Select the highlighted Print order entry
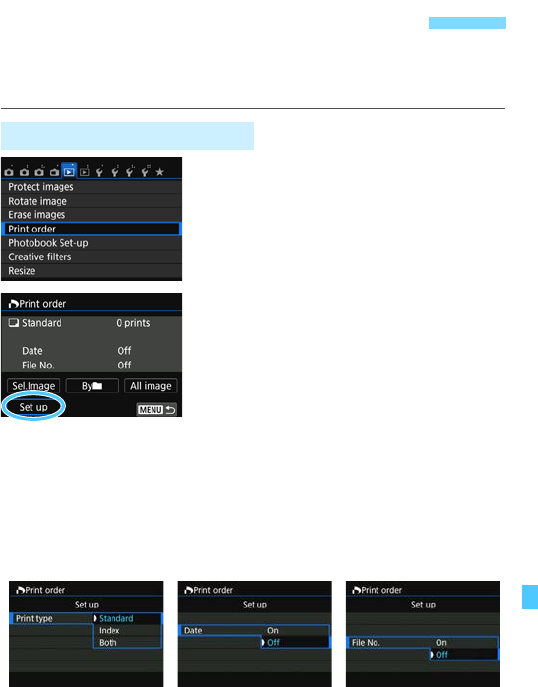Image resolution: width=538 pixels, height=687 pixels. (x=91, y=229)
